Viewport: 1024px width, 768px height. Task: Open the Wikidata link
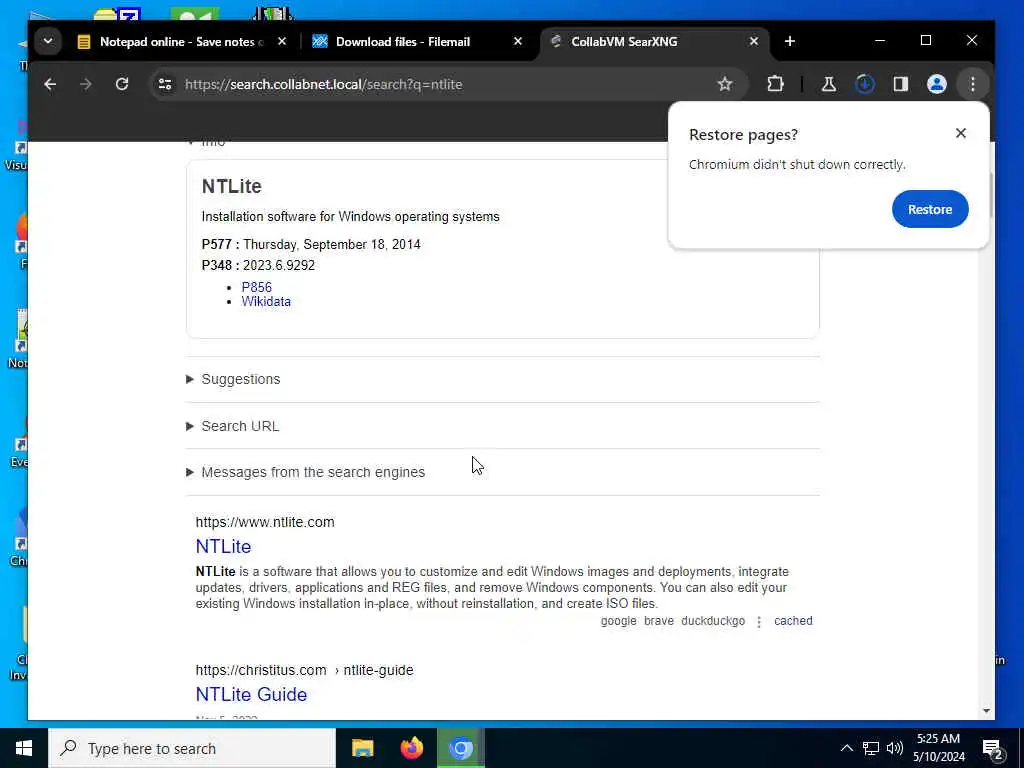pyautogui.click(x=266, y=301)
